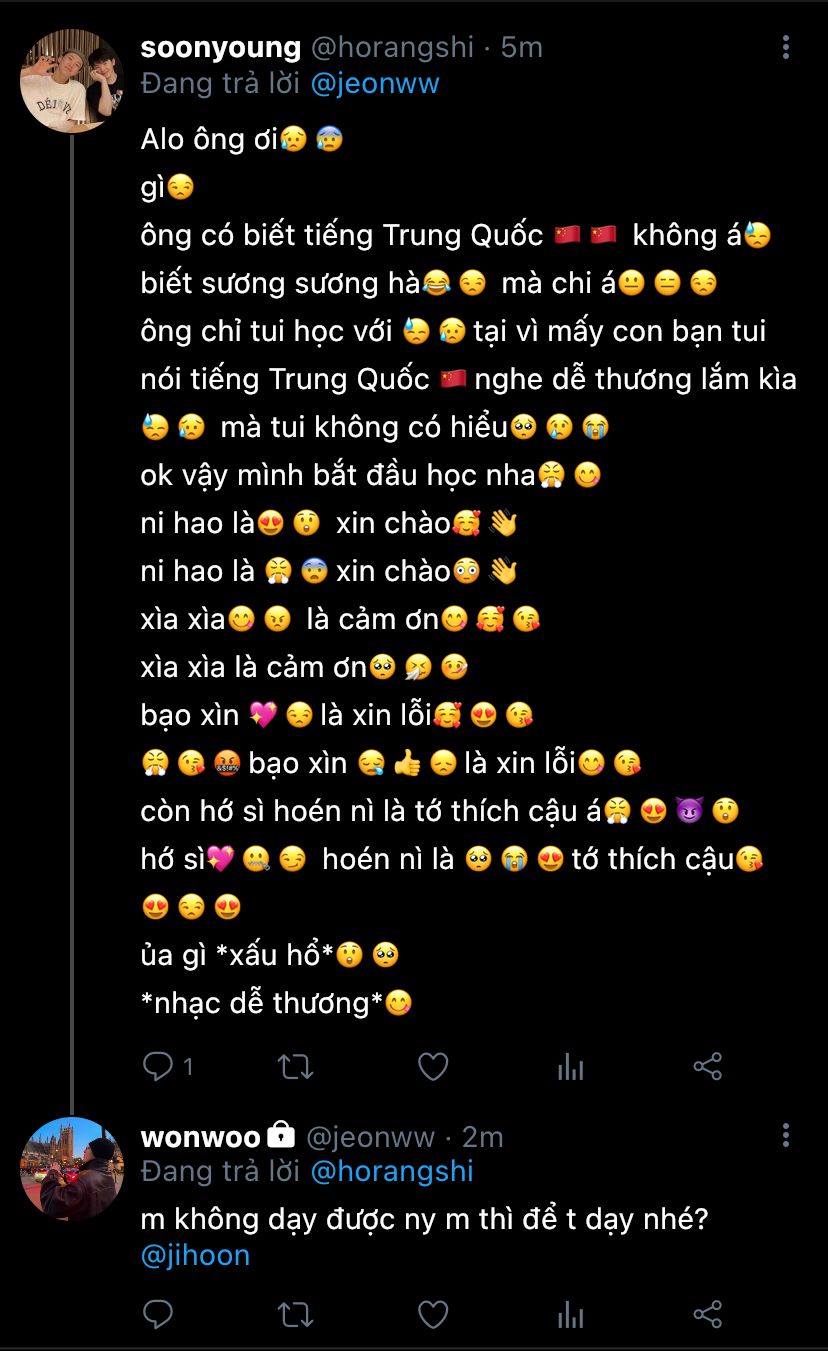Share wonwoo's reply
The width and height of the screenshot is (828, 1351).
(x=707, y=1314)
